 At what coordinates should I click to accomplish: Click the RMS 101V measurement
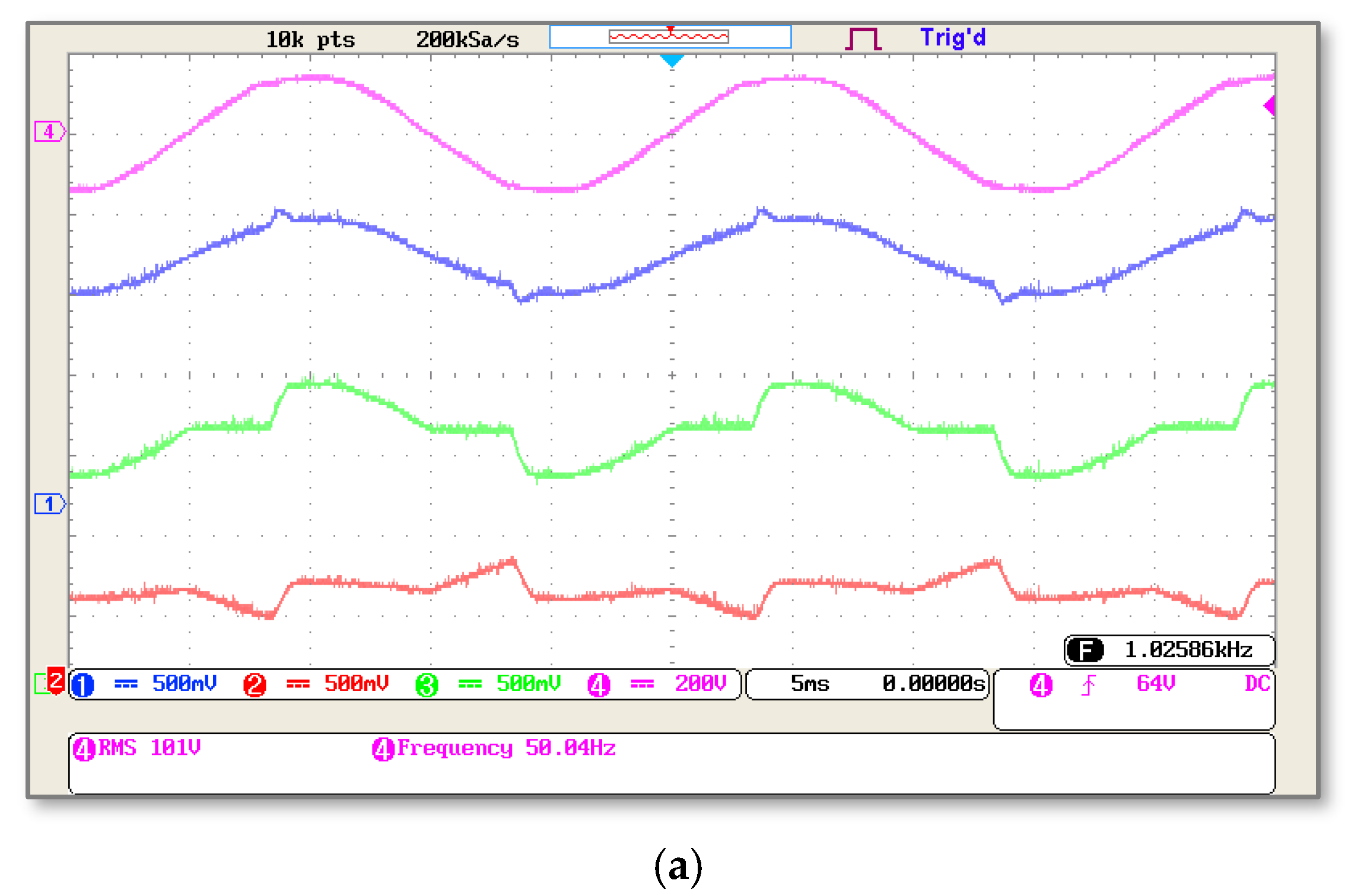point(138,748)
